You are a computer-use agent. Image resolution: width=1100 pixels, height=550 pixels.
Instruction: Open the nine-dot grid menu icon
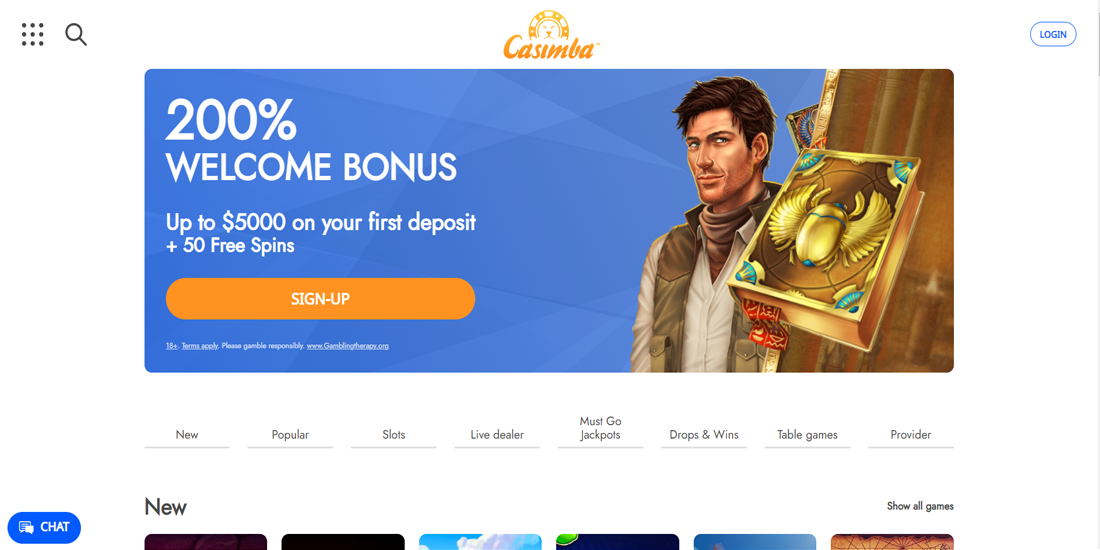point(32,34)
